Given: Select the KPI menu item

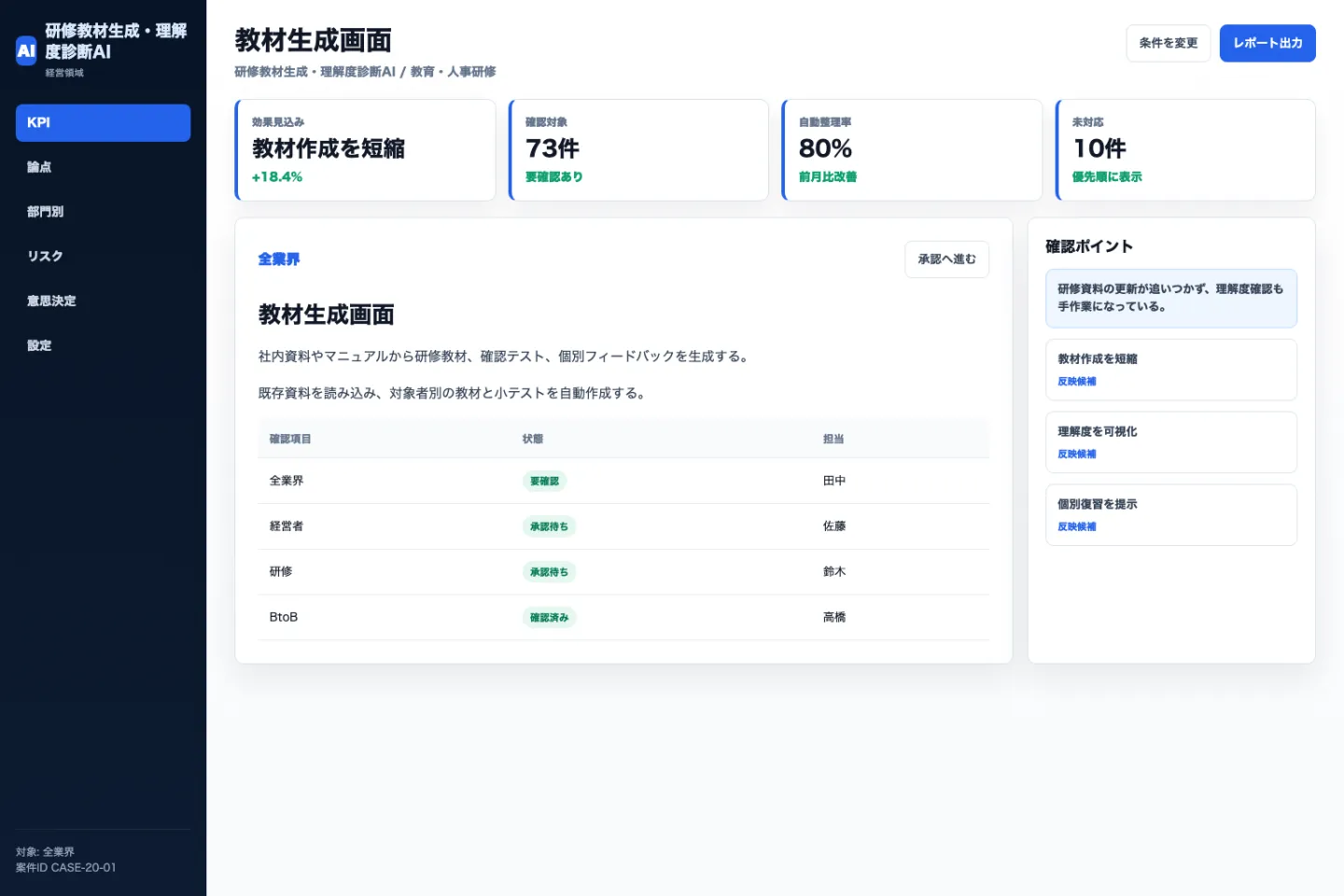Looking at the screenshot, I should [x=103, y=122].
